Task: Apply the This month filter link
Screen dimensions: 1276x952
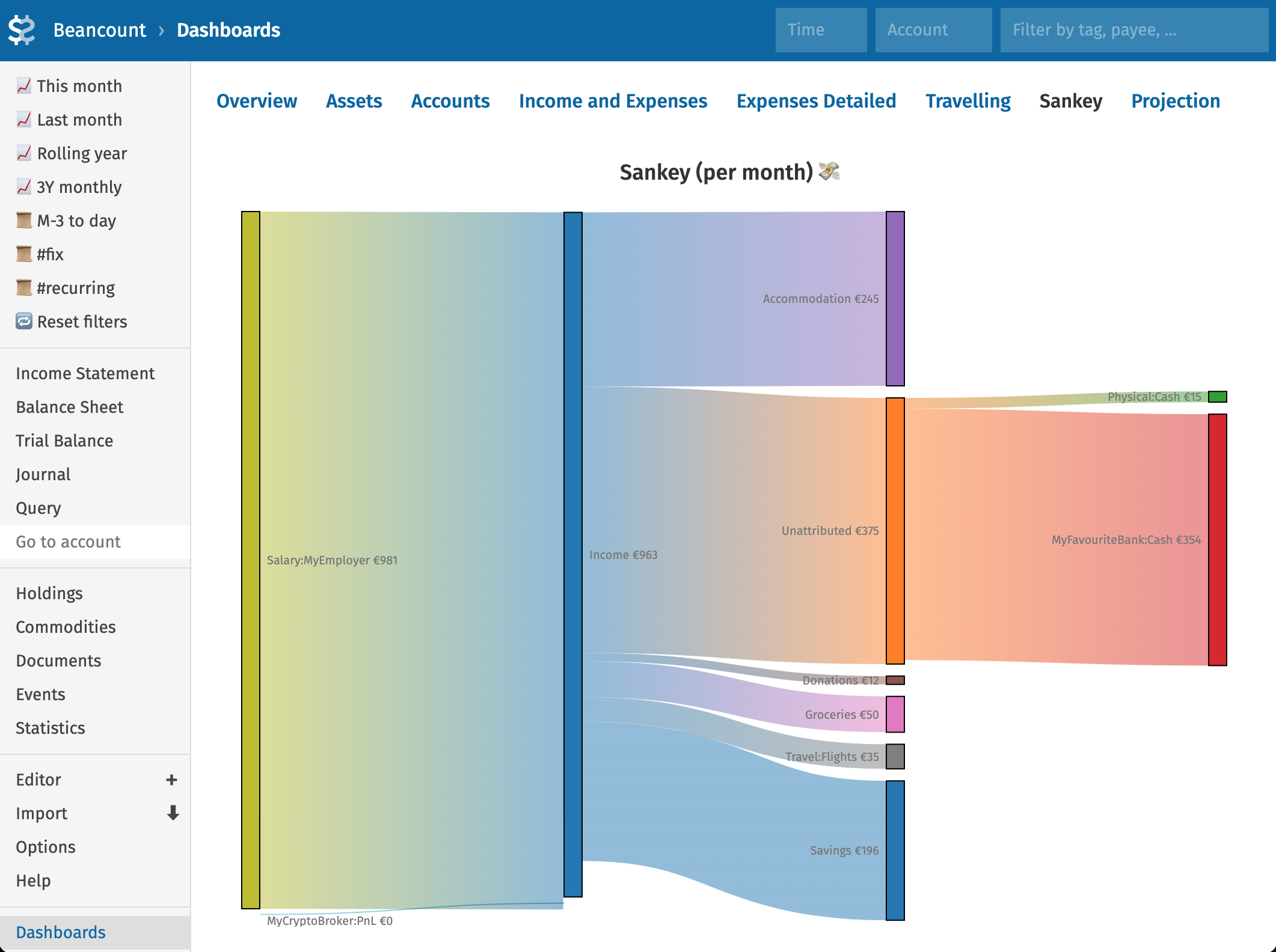Action: click(79, 86)
